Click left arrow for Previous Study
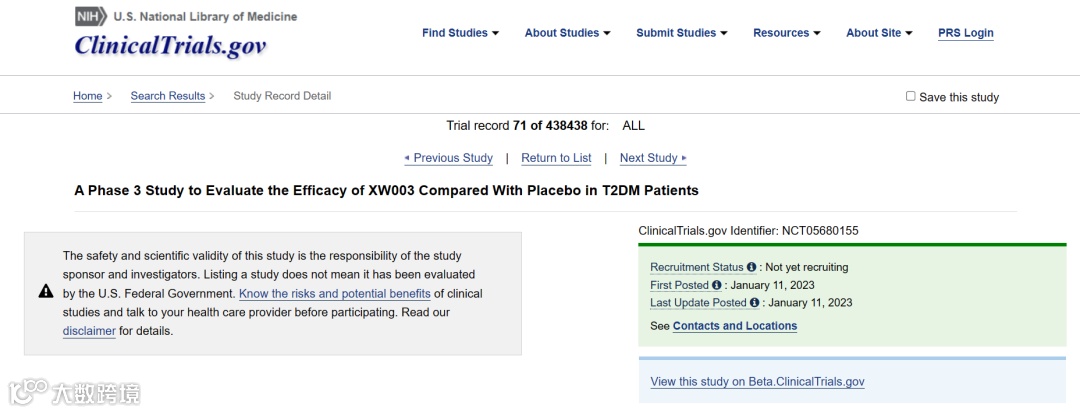Viewport: 1080px width, 413px height. (x=407, y=158)
